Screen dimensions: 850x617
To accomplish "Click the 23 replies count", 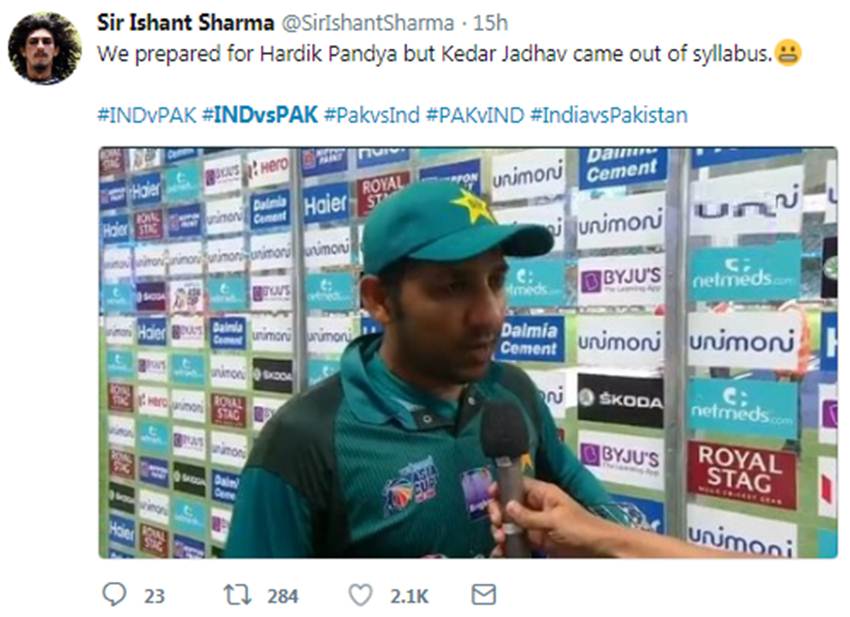I will click(x=154, y=596).
